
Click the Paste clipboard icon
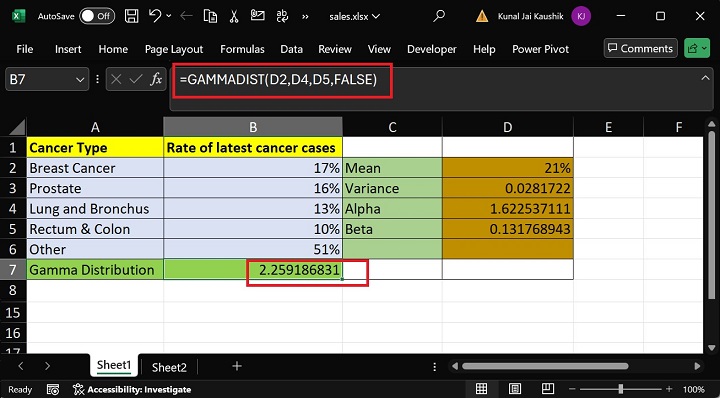click(210, 17)
